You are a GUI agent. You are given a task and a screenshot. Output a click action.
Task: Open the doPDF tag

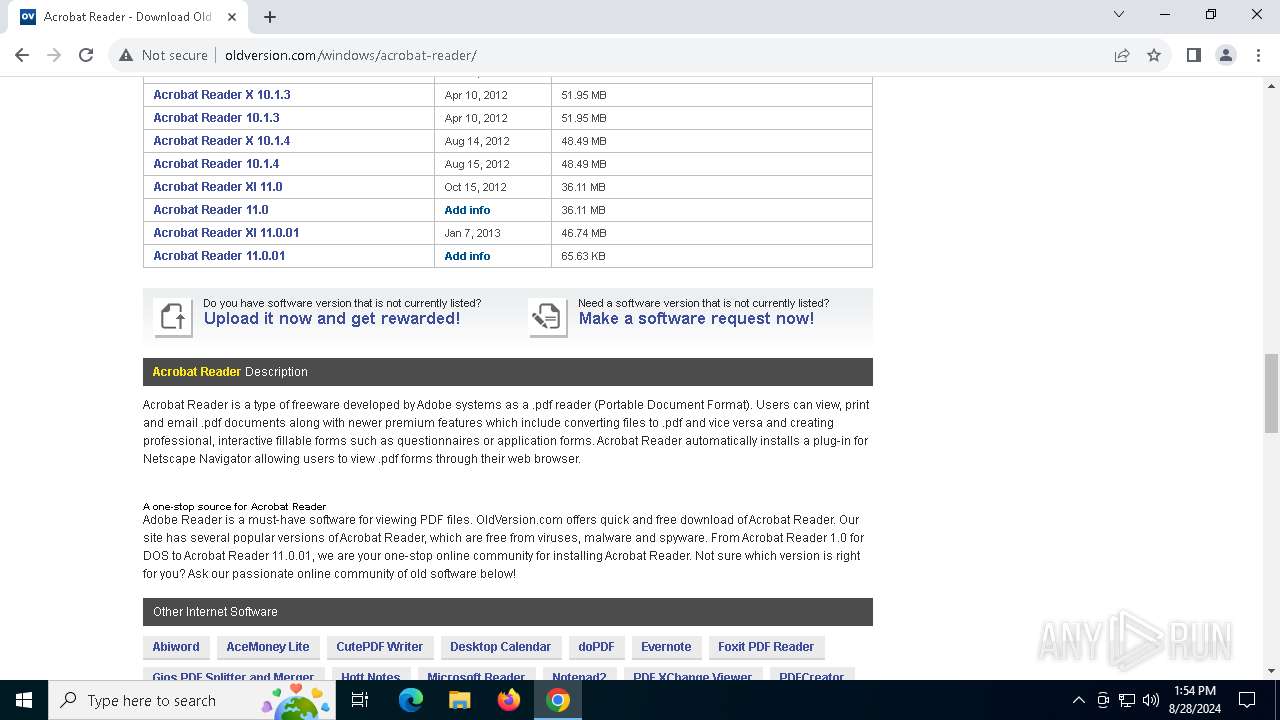coord(596,647)
